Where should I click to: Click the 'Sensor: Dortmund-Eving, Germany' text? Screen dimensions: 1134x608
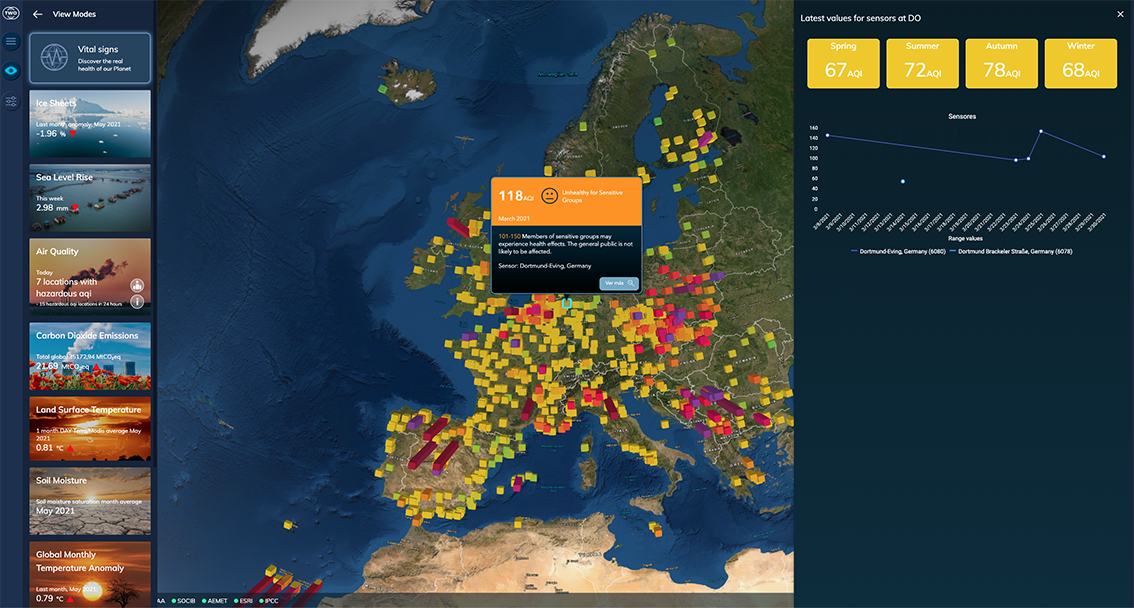point(545,265)
